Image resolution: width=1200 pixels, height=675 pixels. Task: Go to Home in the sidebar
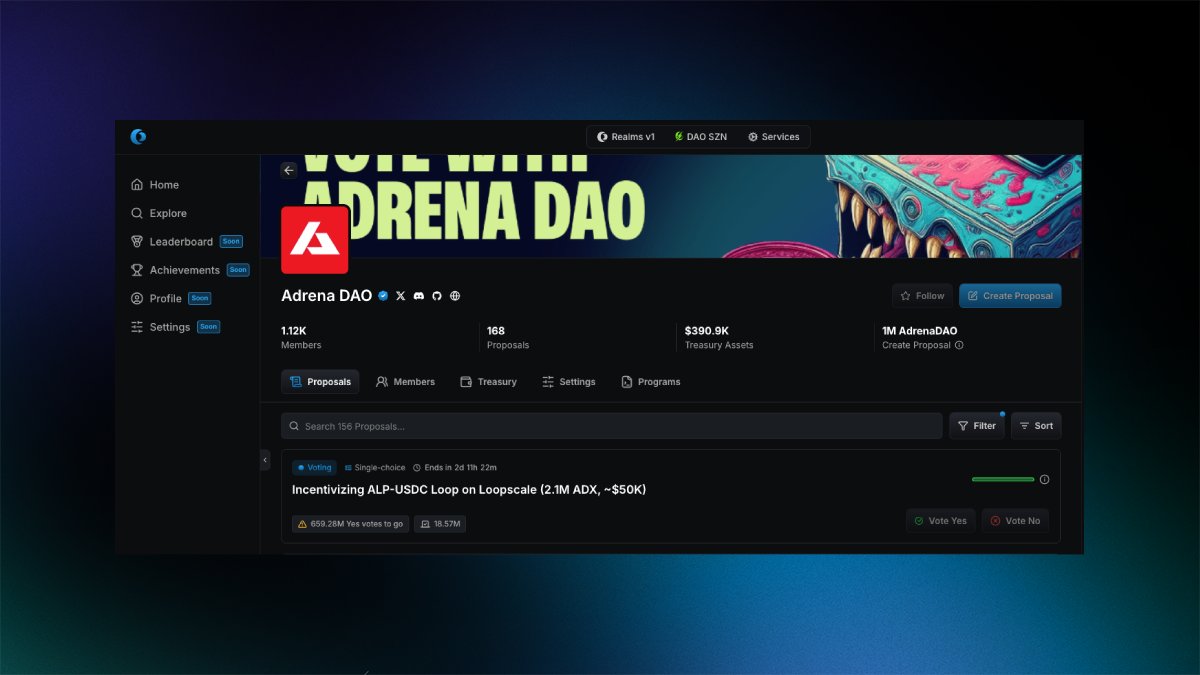click(x=155, y=185)
